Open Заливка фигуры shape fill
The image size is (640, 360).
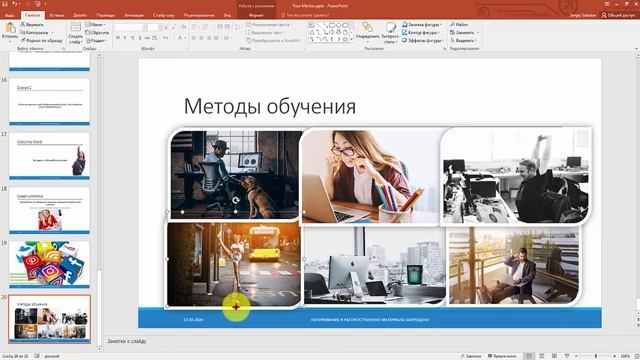pyautogui.click(x=422, y=25)
